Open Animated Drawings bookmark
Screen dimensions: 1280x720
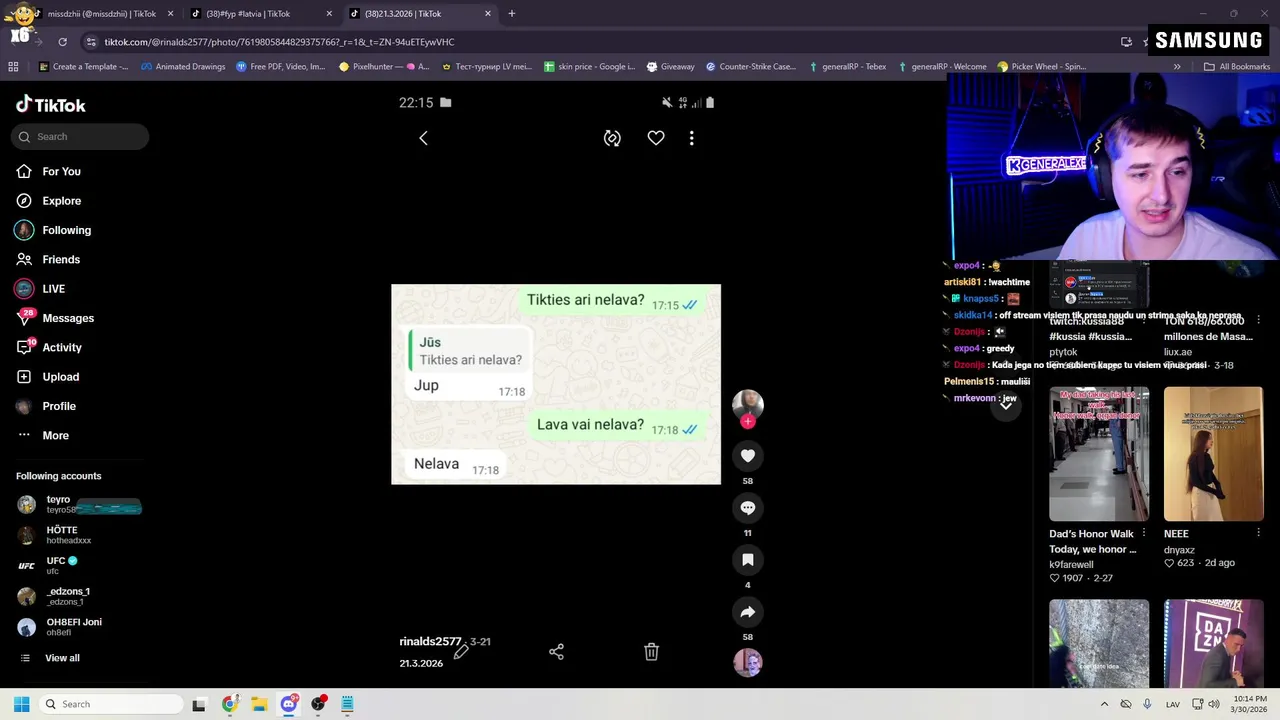point(183,67)
